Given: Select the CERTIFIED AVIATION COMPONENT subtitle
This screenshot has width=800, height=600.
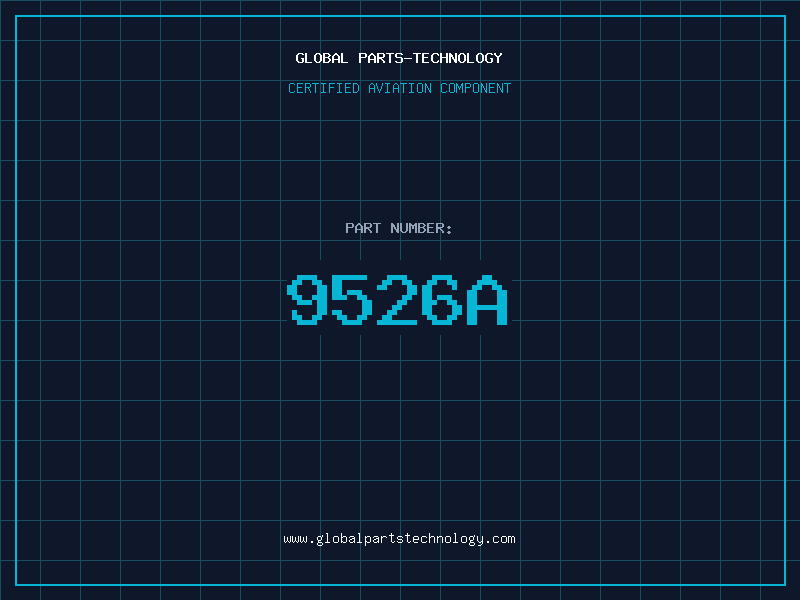Looking at the screenshot, I should coord(399,88).
